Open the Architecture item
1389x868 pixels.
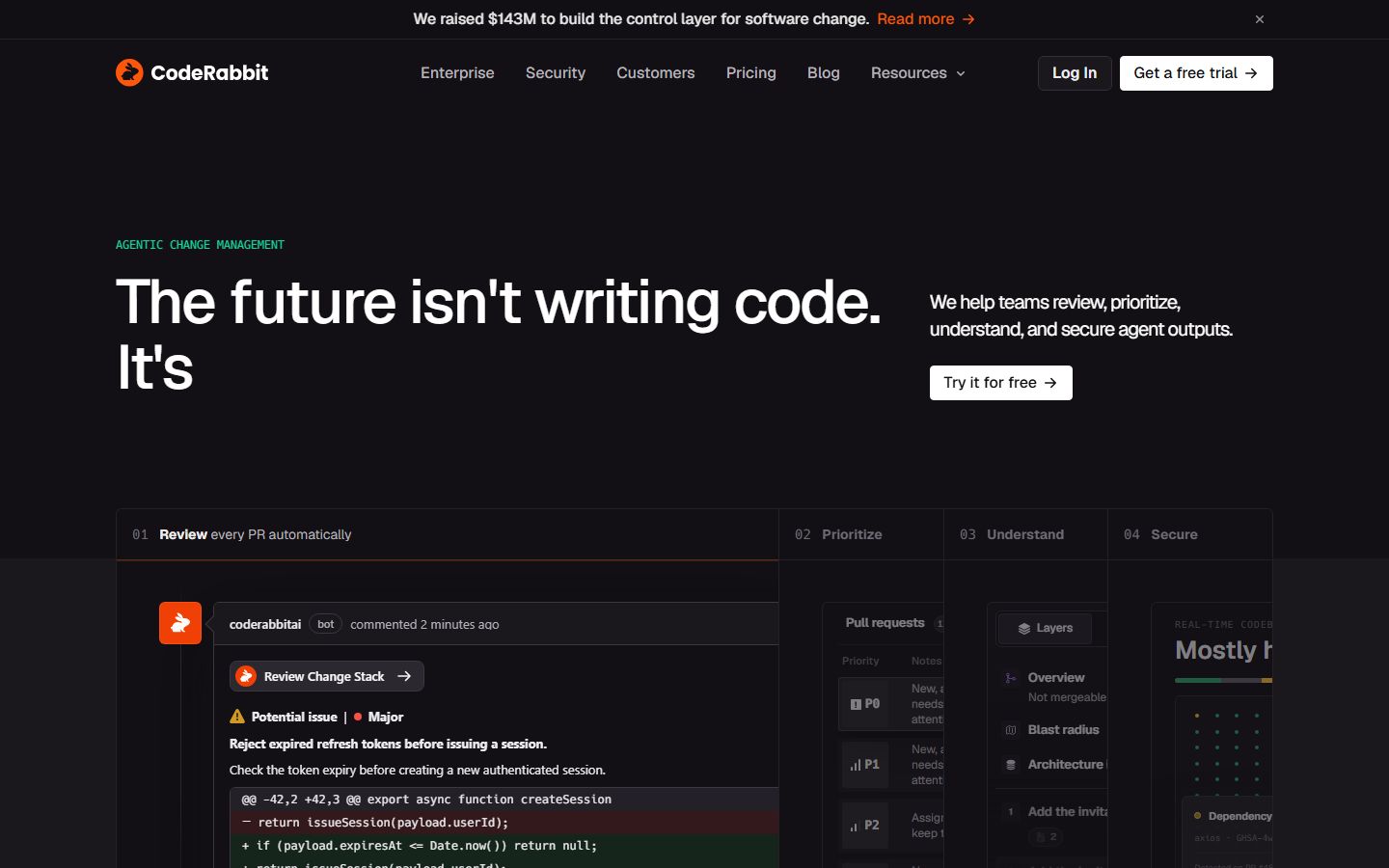point(1065,764)
